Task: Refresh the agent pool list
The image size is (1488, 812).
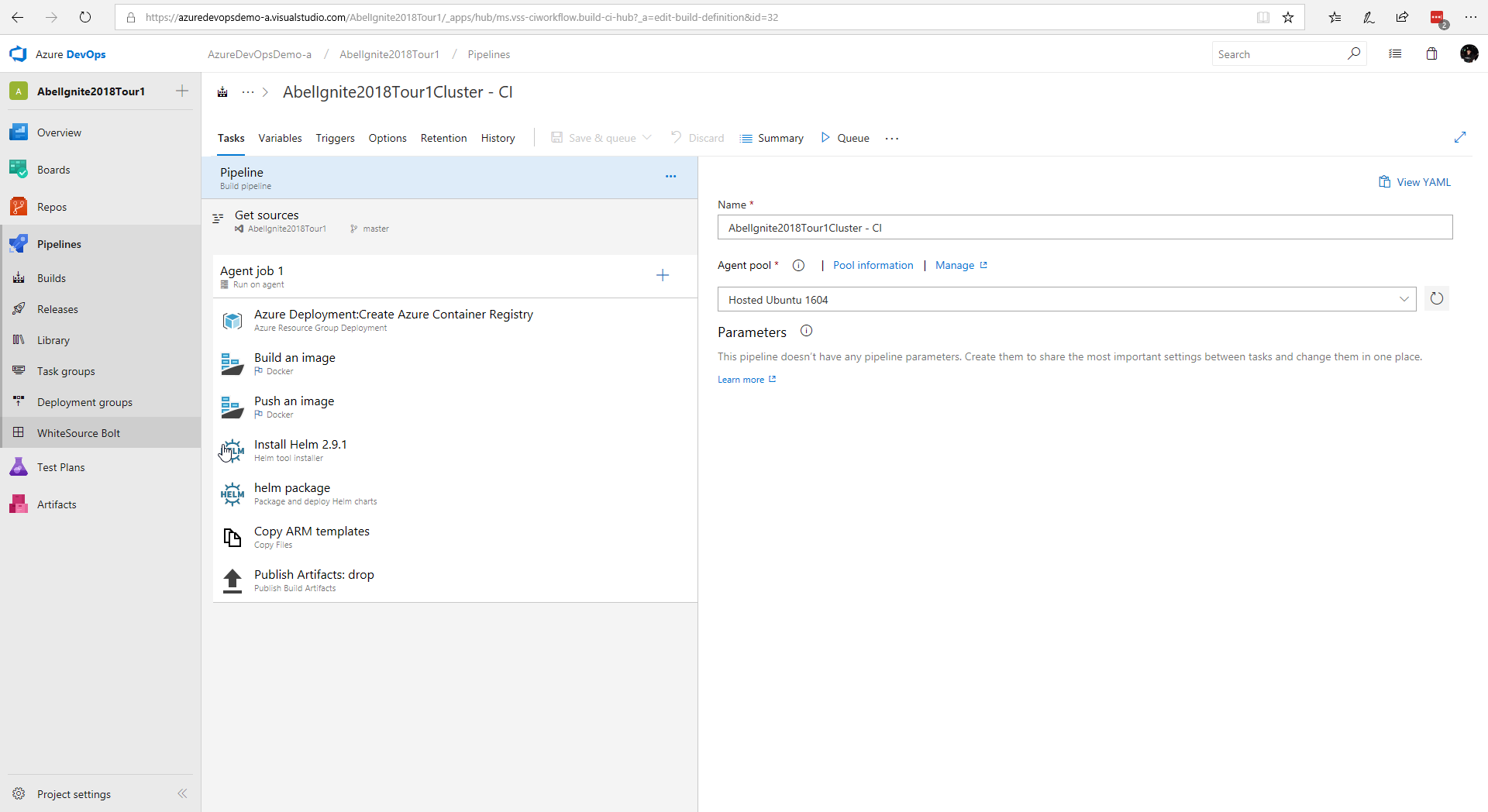Action: (x=1437, y=298)
